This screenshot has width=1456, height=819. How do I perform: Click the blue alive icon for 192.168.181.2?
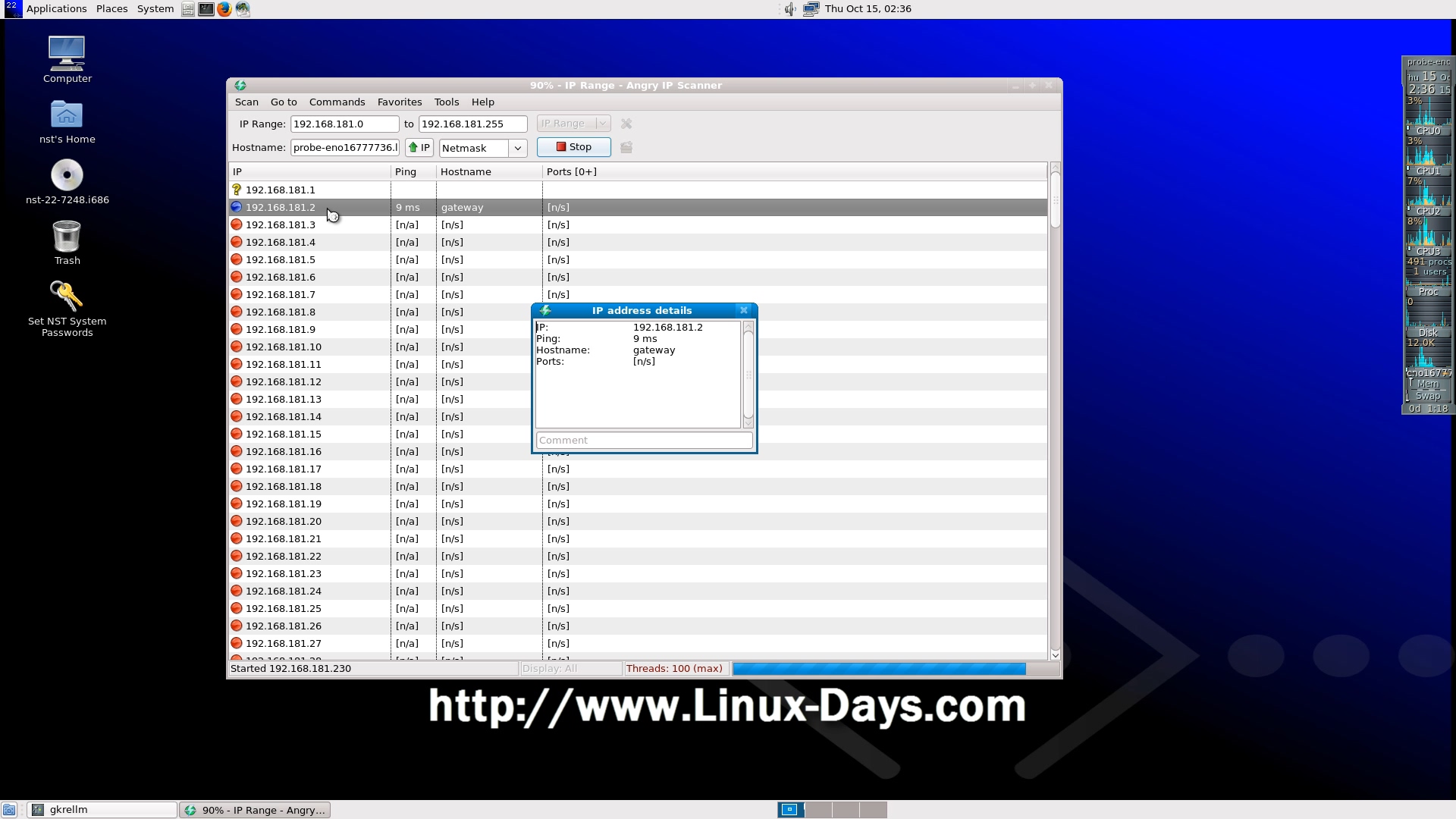point(237,207)
